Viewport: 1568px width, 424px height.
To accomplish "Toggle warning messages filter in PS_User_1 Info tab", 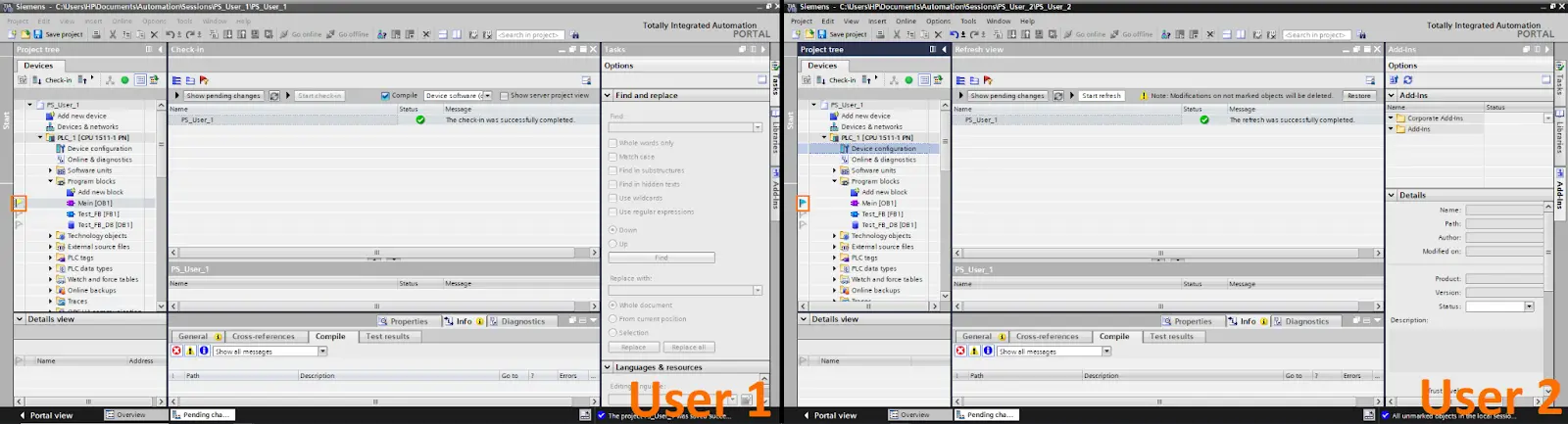I will [x=190, y=351].
